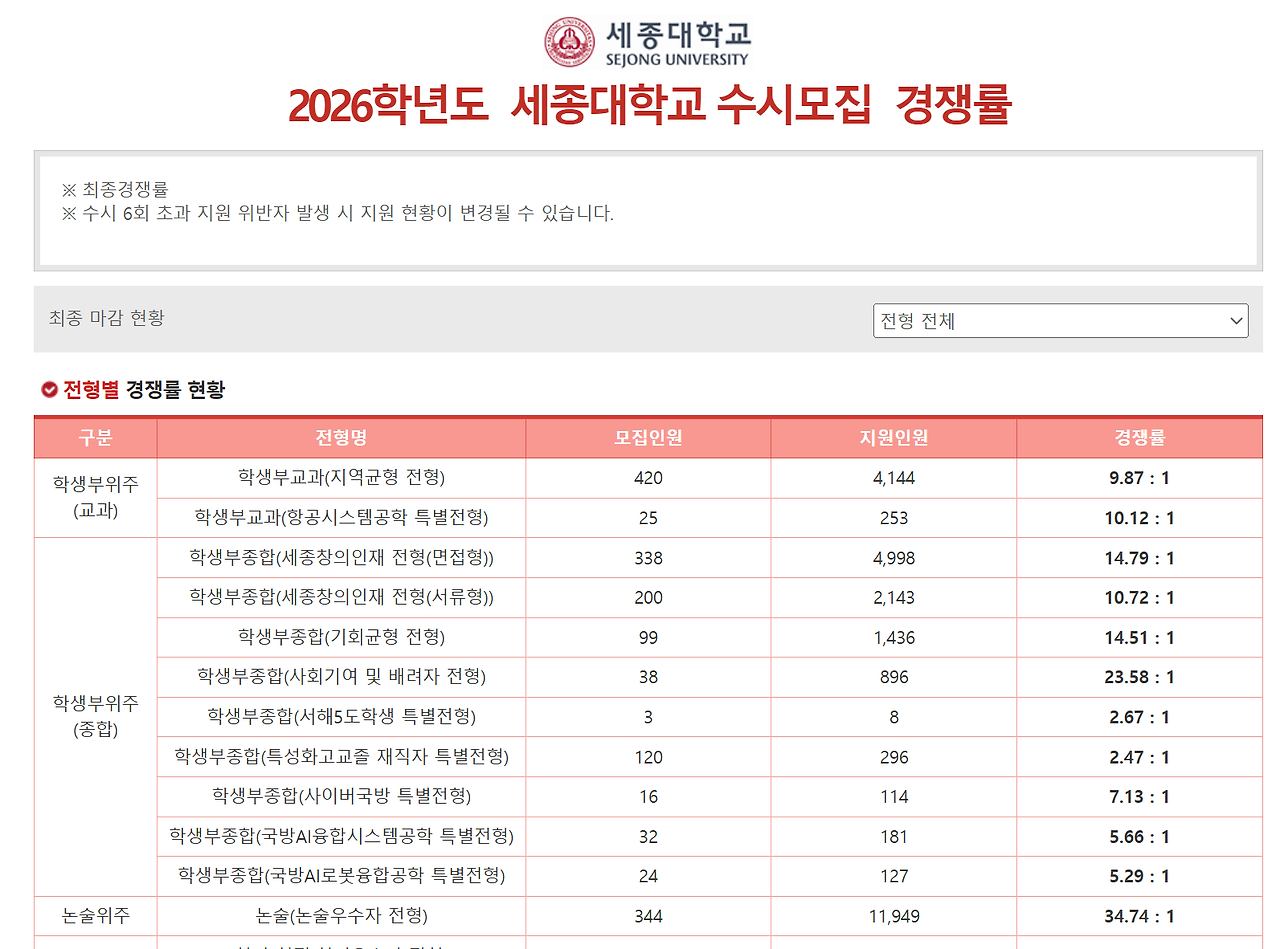Viewport: 1280px width, 949px height.
Task: Click the red arrow icon beside 전형별 경쟁률 현황
Action: pos(49,390)
